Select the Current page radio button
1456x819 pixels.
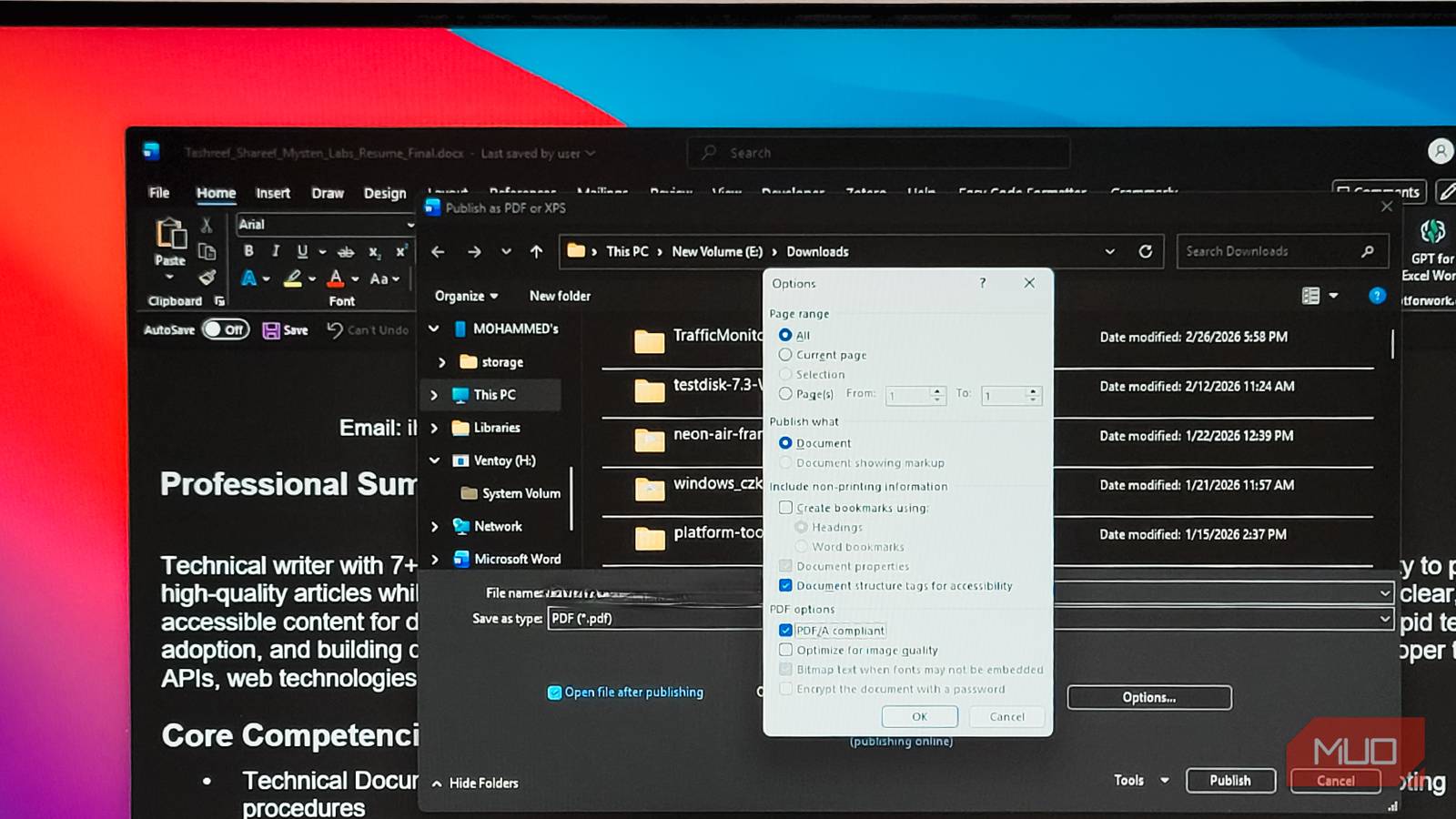(x=784, y=355)
